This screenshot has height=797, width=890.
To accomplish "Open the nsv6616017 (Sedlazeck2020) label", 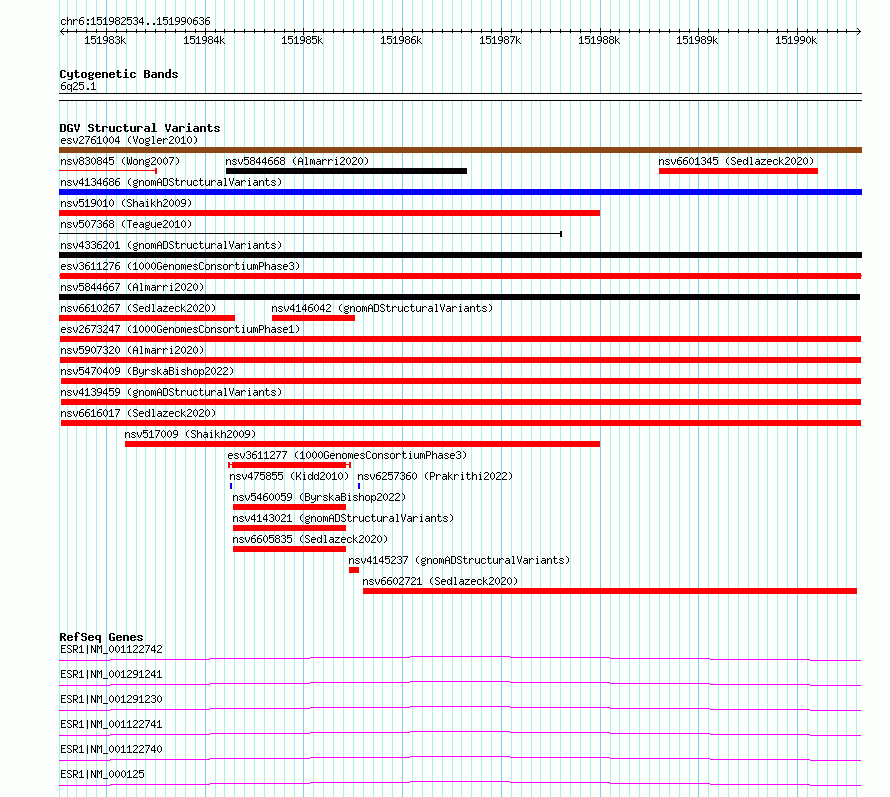I will click(x=138, y=413).
